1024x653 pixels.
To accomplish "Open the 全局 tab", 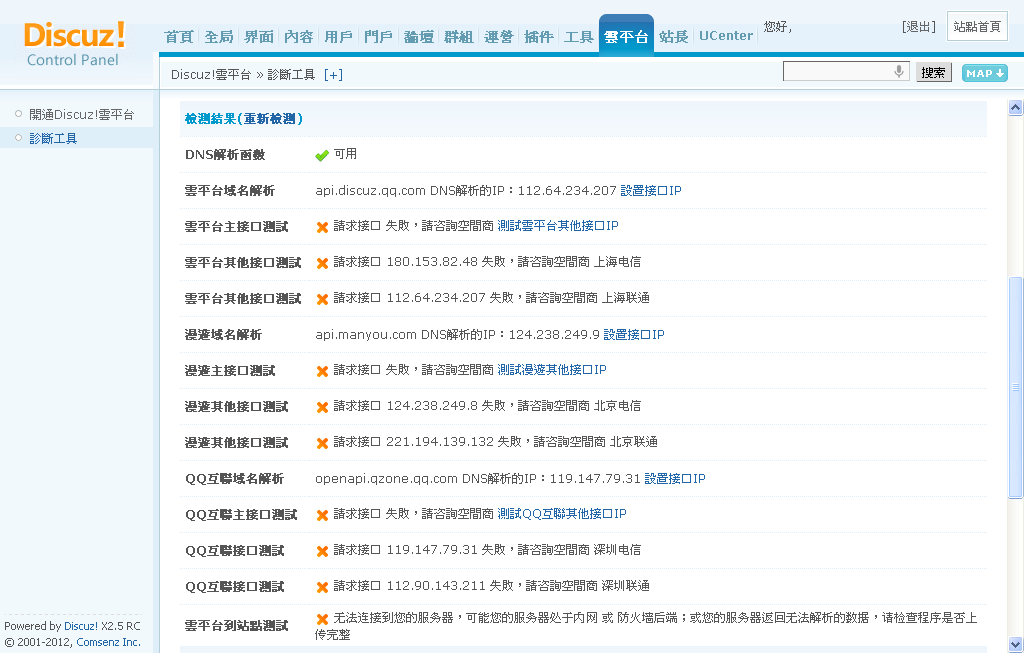I will tap(219, 37).
